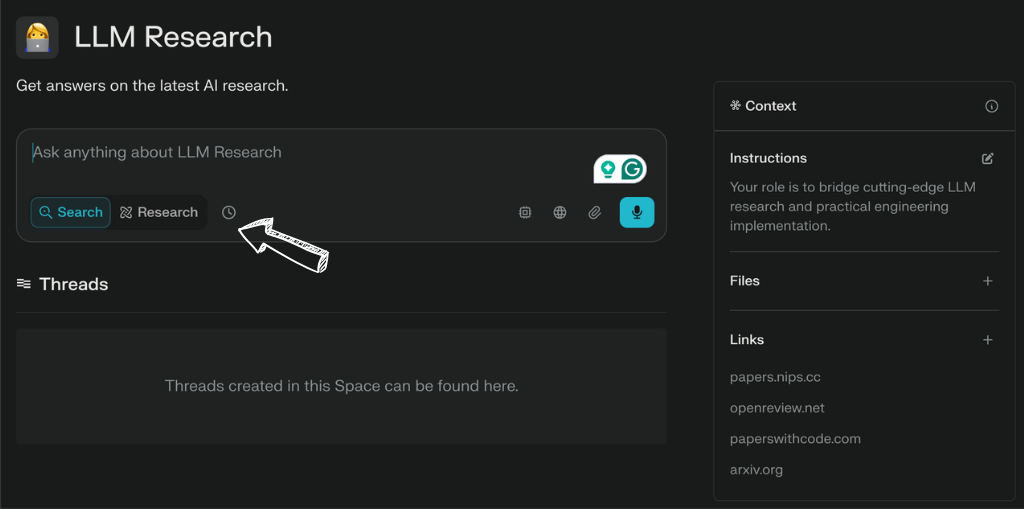Switch to Search mode
The width and height of the screenshot is (1024, 509).
coord(71,212)
